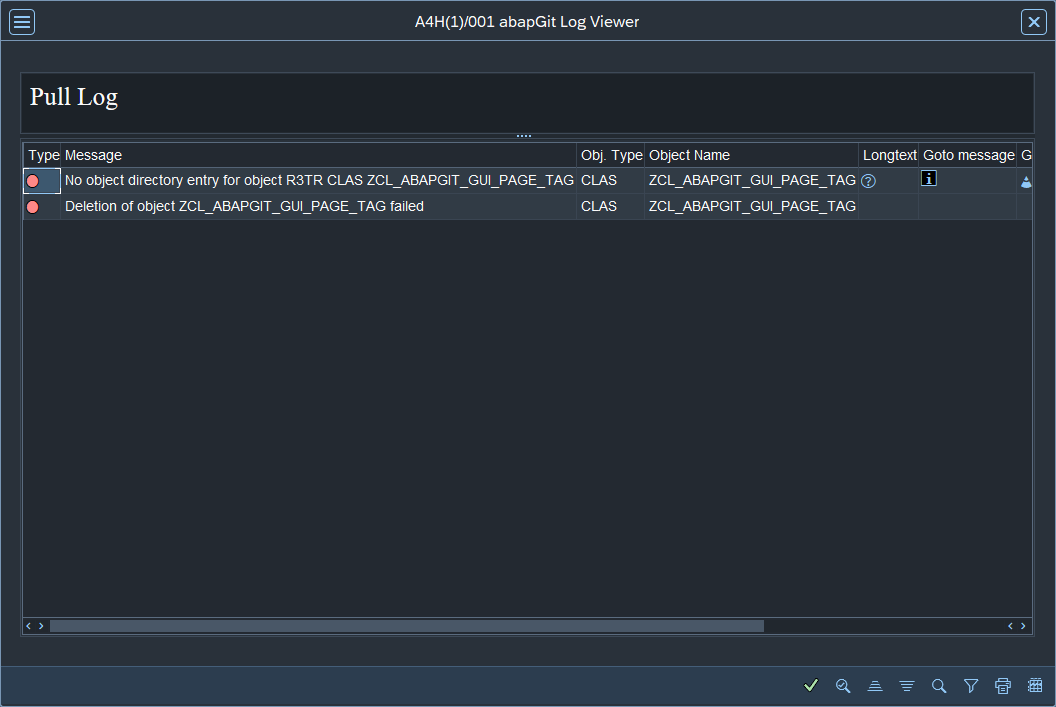
Task: Click CLAS cell in the Deletion row
Action: (611, 207)
